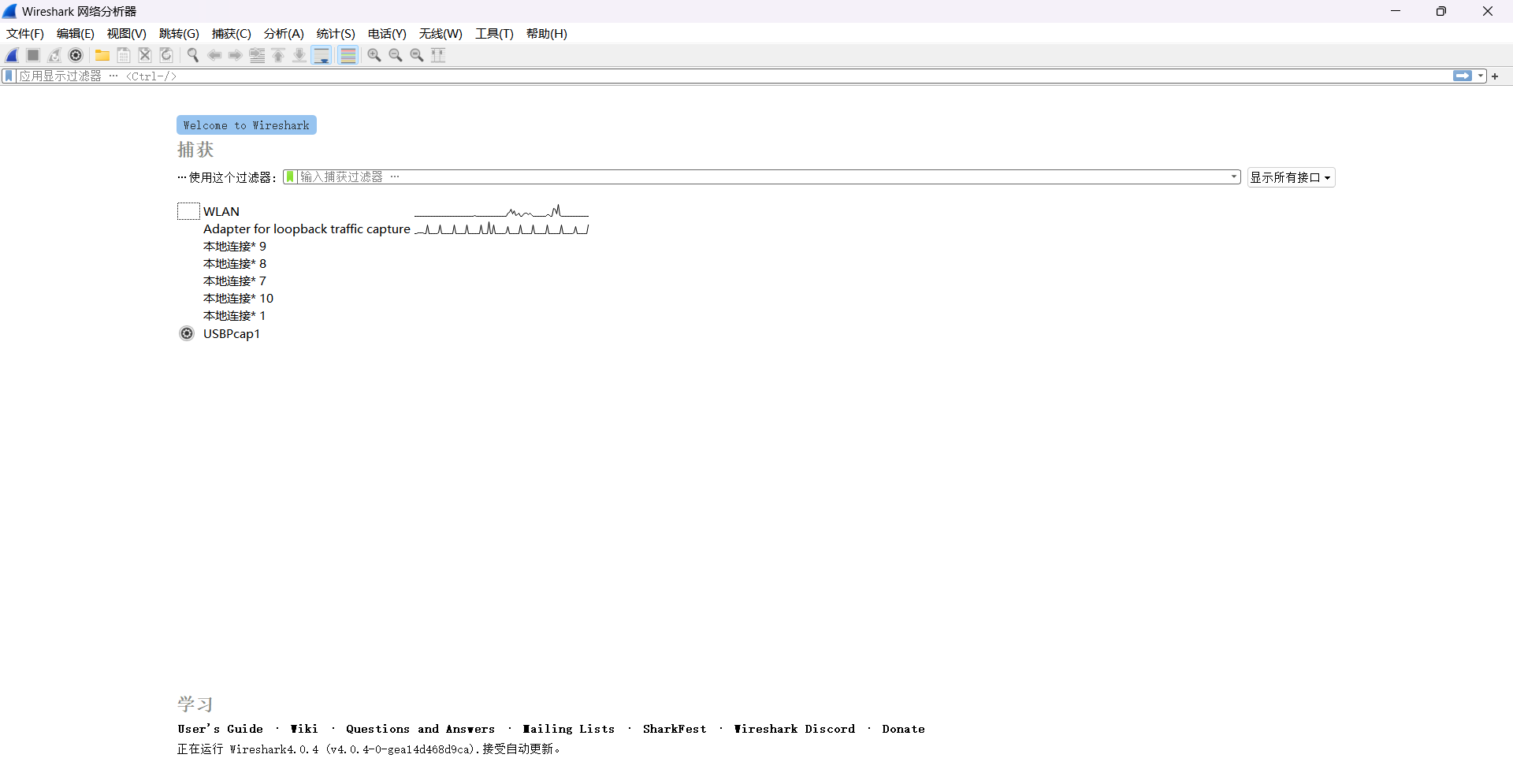
Task: Click the Donate link
Action: [904, 729]
